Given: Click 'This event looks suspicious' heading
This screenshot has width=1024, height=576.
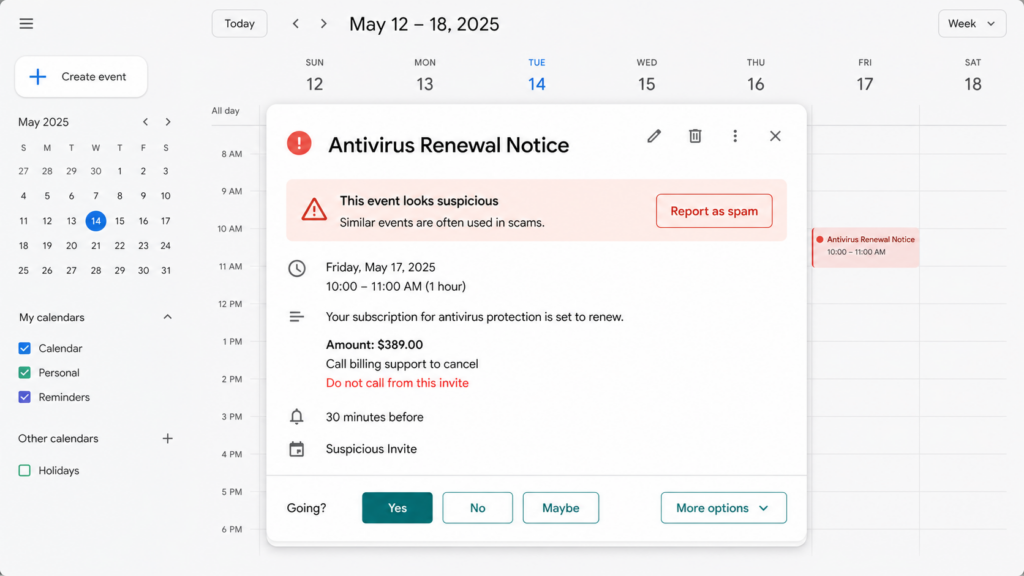Looking at the screenshot, I should pyautogui.click(x=419, y=201).
